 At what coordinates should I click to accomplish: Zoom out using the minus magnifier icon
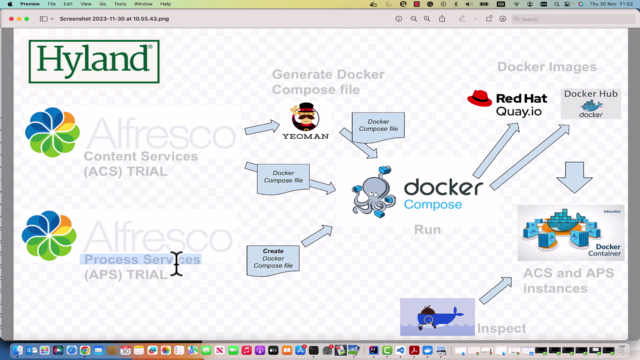[413, 19]
